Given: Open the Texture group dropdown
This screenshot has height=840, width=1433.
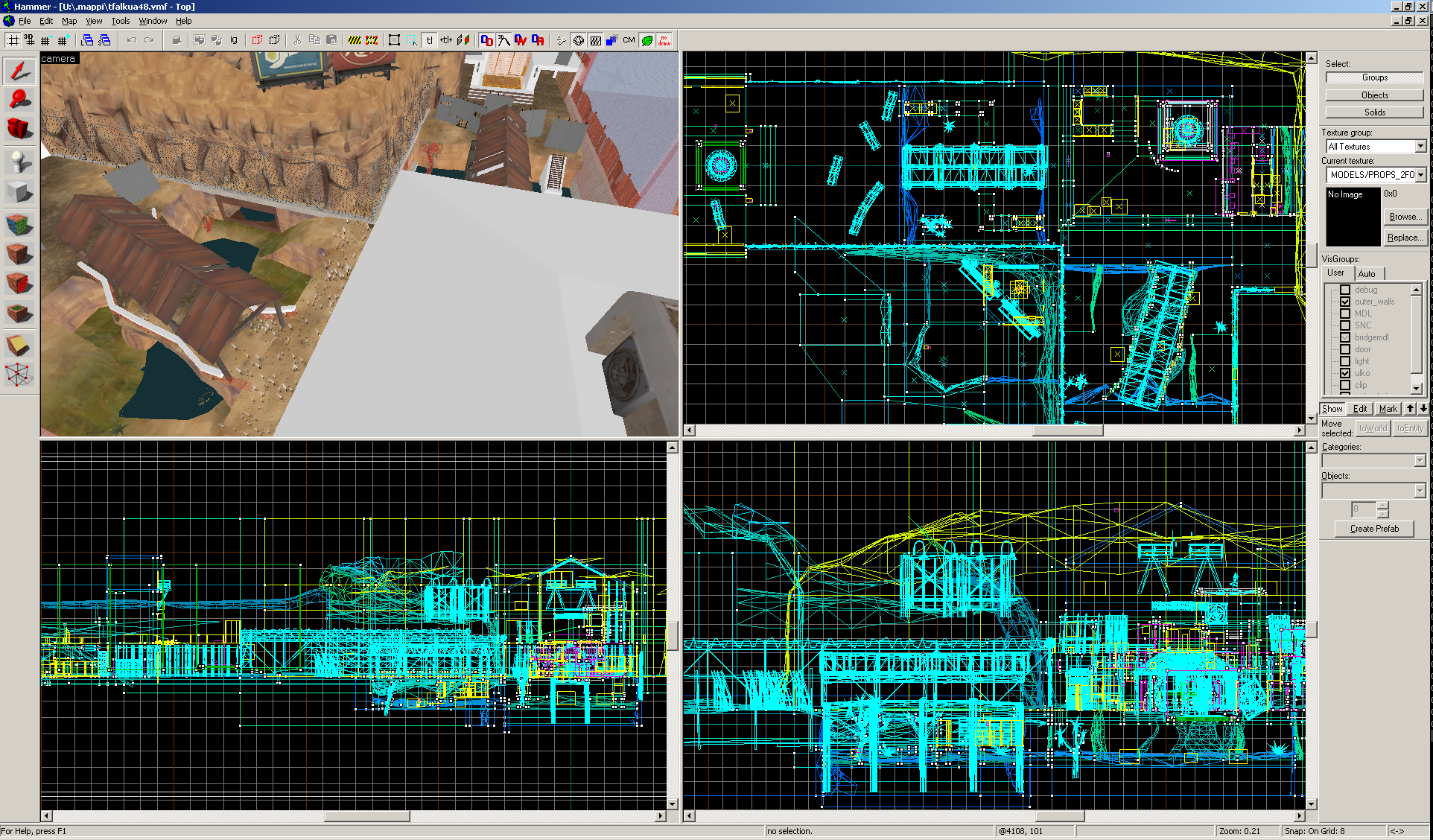Looking at the screenshot, I should 1420,147.
